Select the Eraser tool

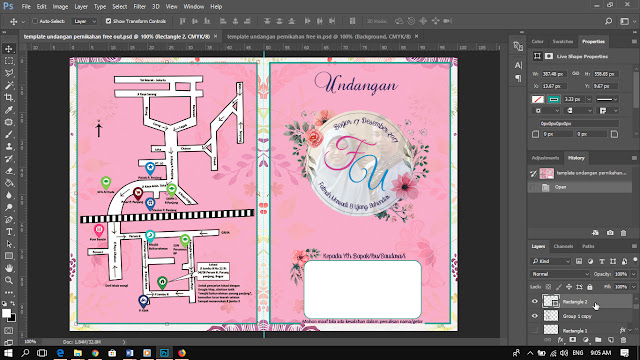pyautogui.click(x=9, y=171)
